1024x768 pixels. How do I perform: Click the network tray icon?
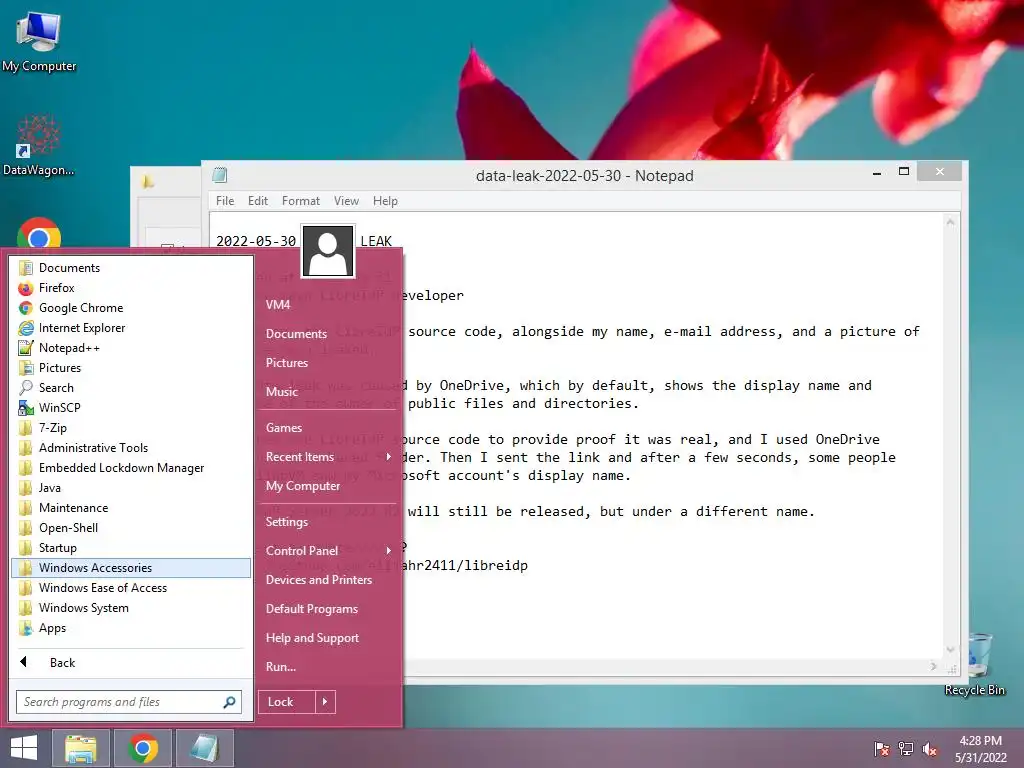click(906, 749)
